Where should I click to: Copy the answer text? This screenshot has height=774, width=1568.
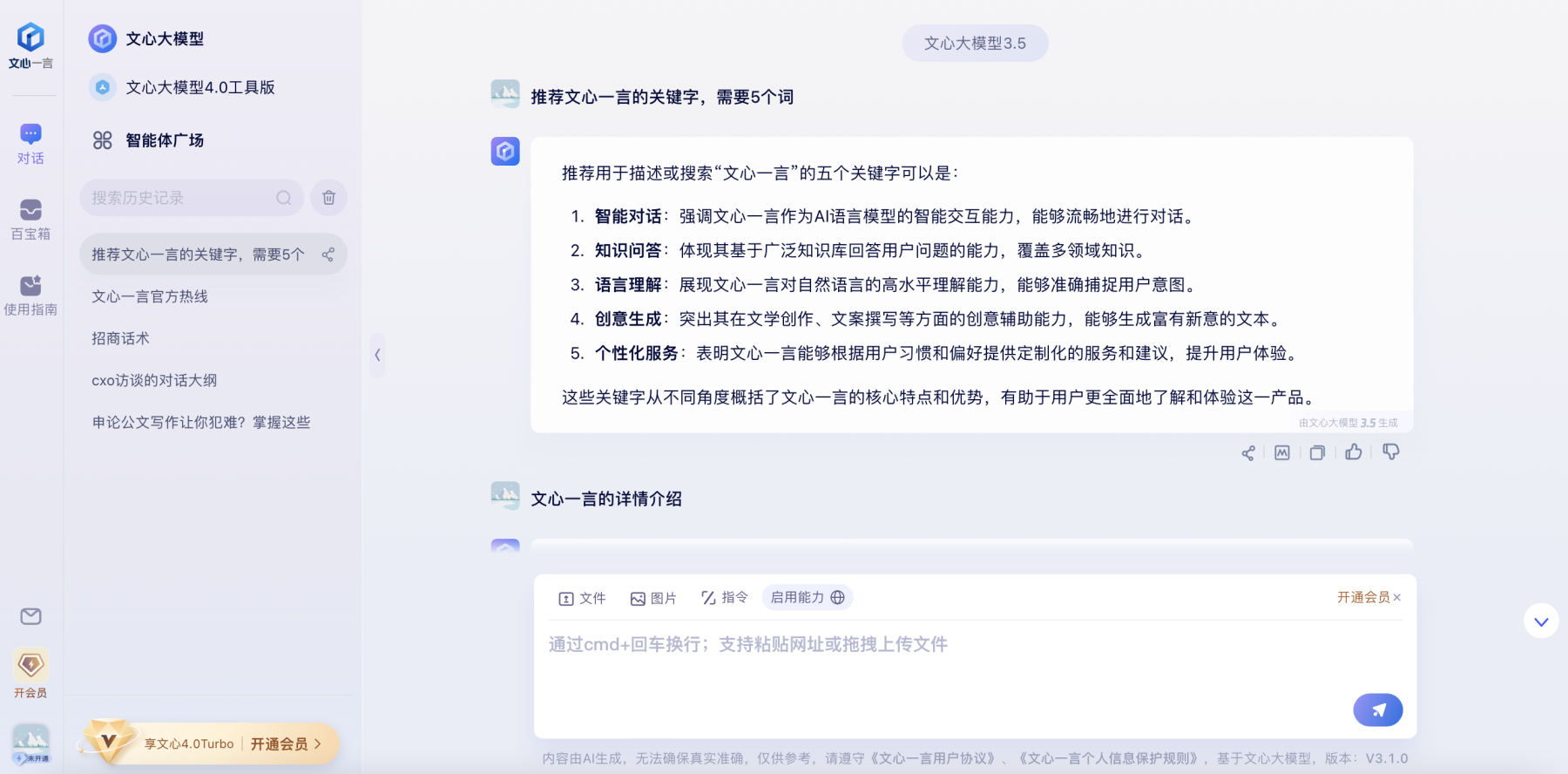point(1317,452)
